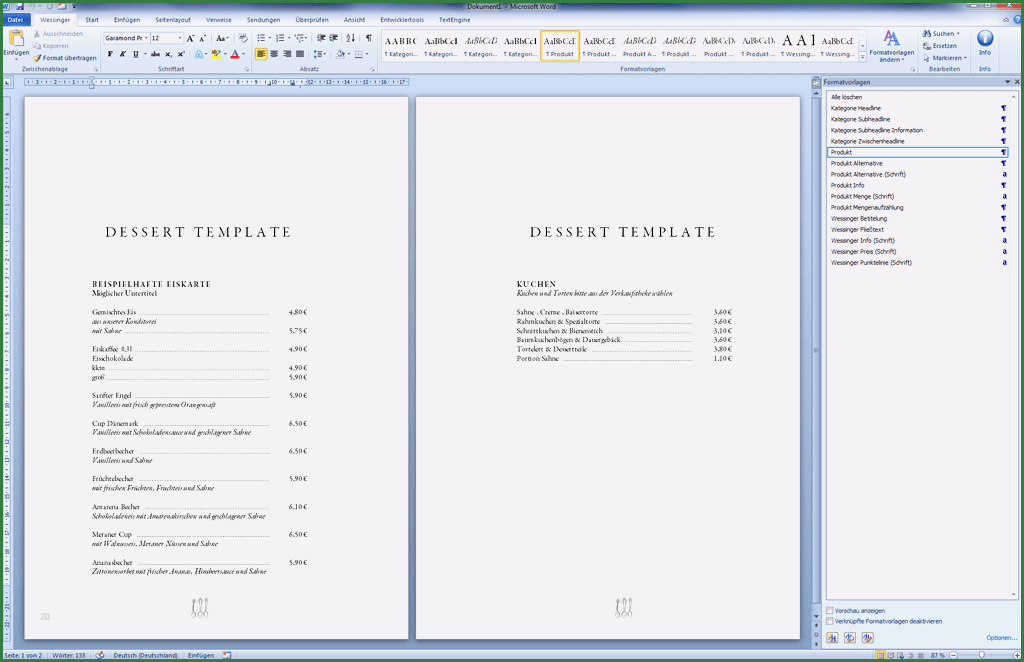
Task: Toggle Einfügen mode in status bar
Action: pos(200,655)
